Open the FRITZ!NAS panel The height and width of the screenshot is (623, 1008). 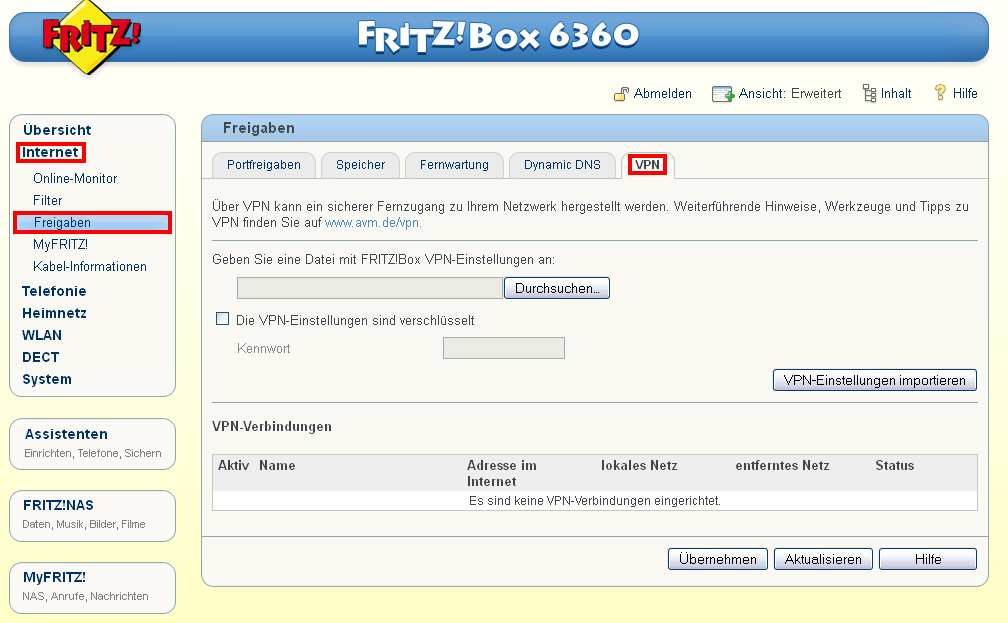point(93,516)
